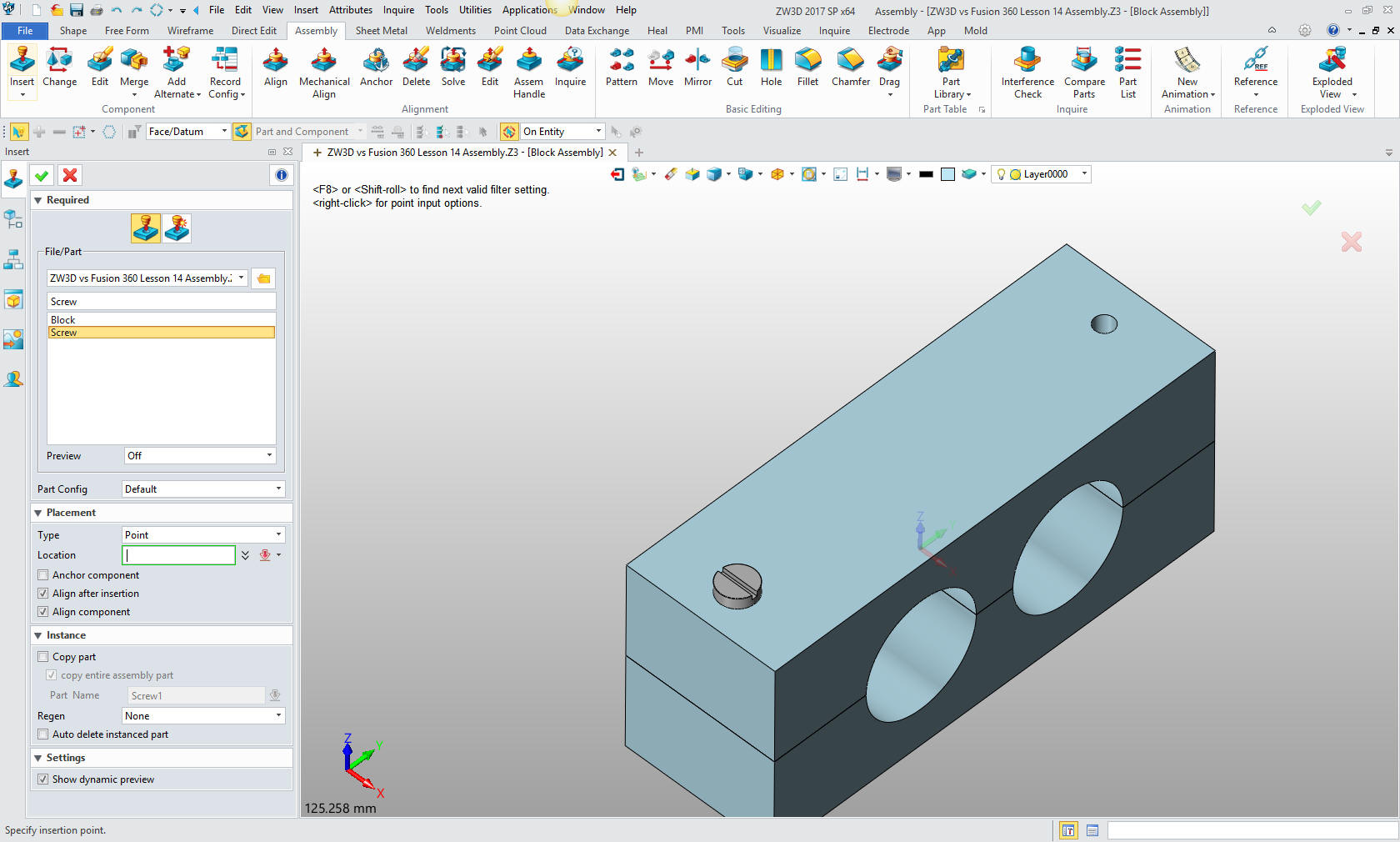Image resolution: width=1400 pixels, height=842 pixels.
Task: Enable the Copy part checkbox
Action: pyautogui.click(x=42, y=657)
